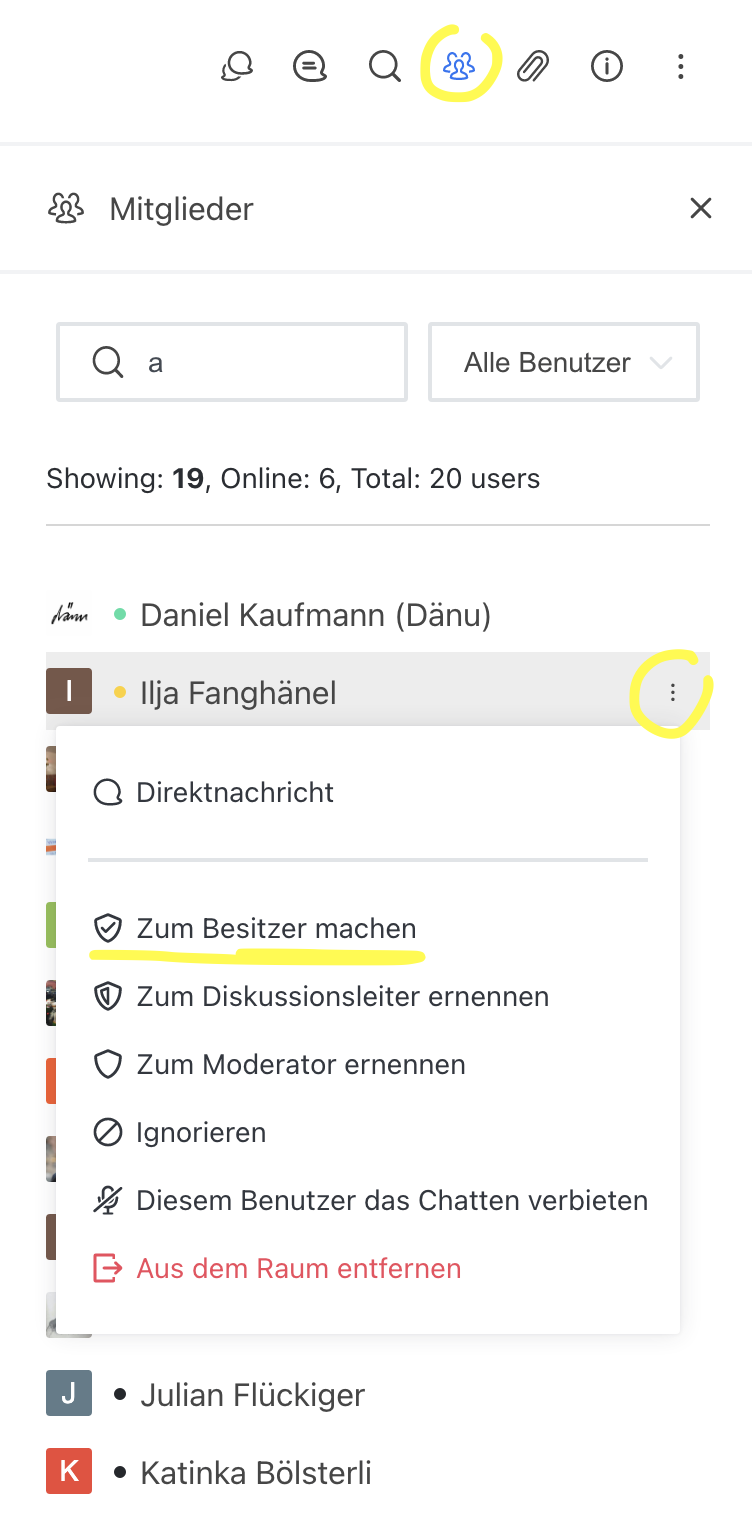The width and height of the screenshot is (752, 1518).
Task: Choose Zum Besitzer machen
Action: click(x=276, y=929)
